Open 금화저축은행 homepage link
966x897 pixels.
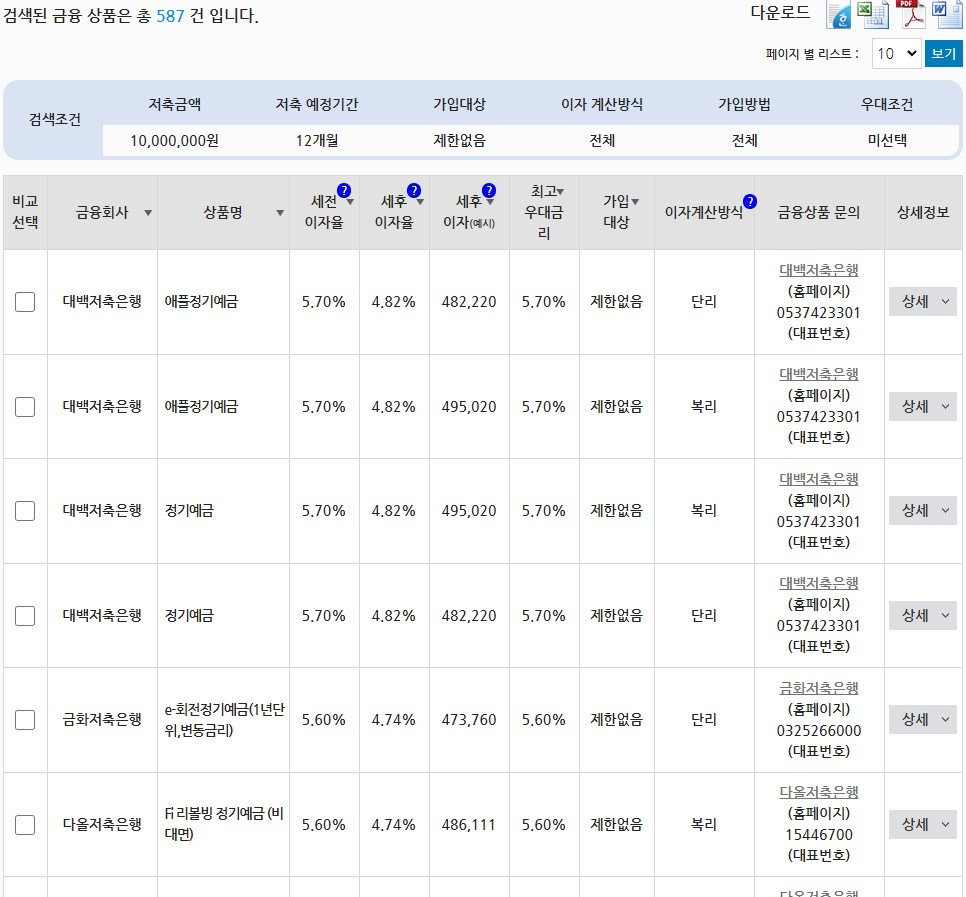point(818,688)
